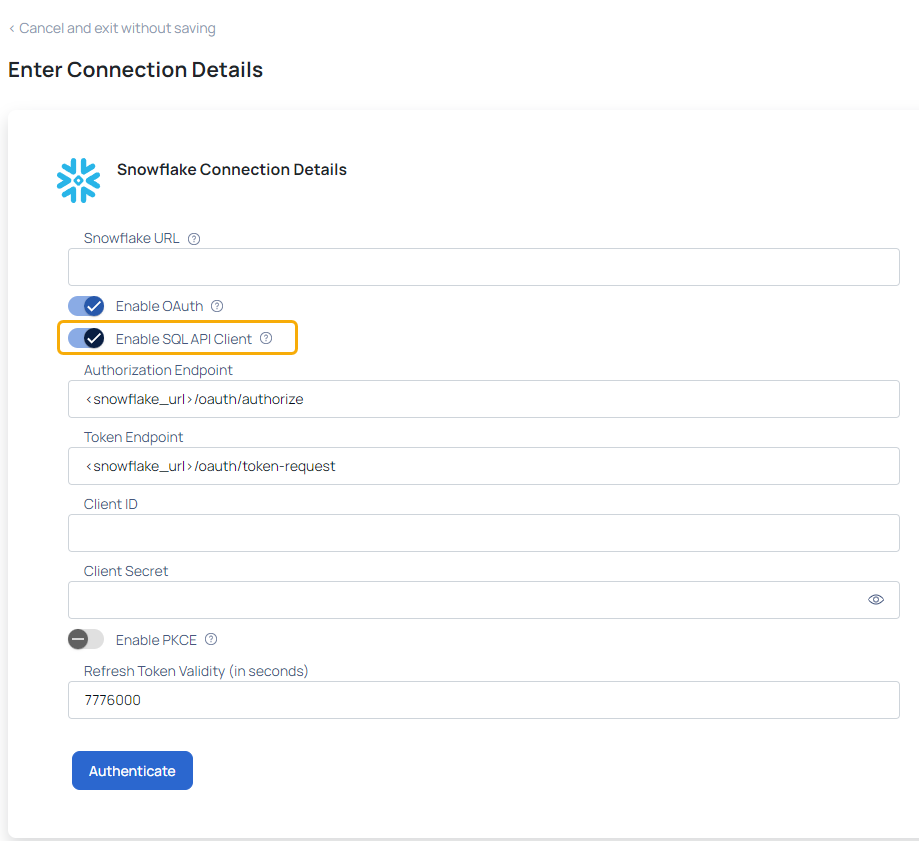This screenshot has width=919, height=841.
Task: Click the Snowflake Connection Details heading
Action: tap(232, 169)
